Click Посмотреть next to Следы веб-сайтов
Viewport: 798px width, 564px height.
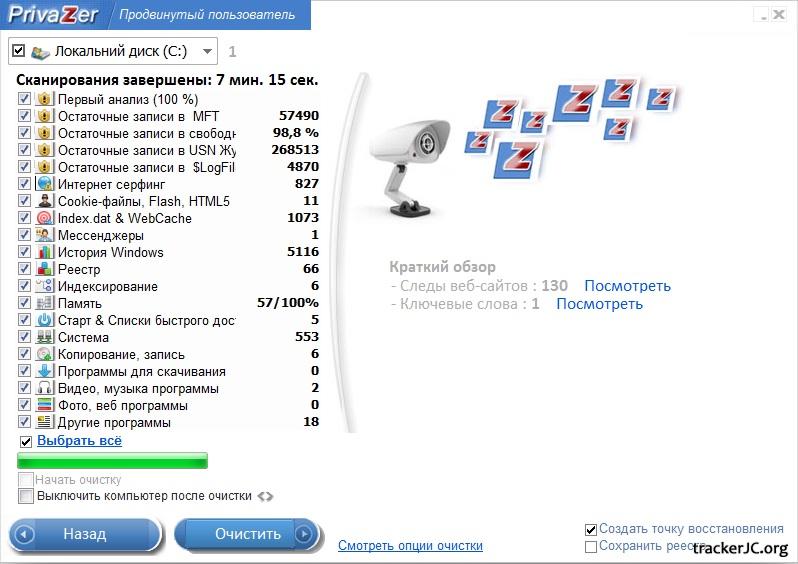pyautogui.click(x=627, y=286)
